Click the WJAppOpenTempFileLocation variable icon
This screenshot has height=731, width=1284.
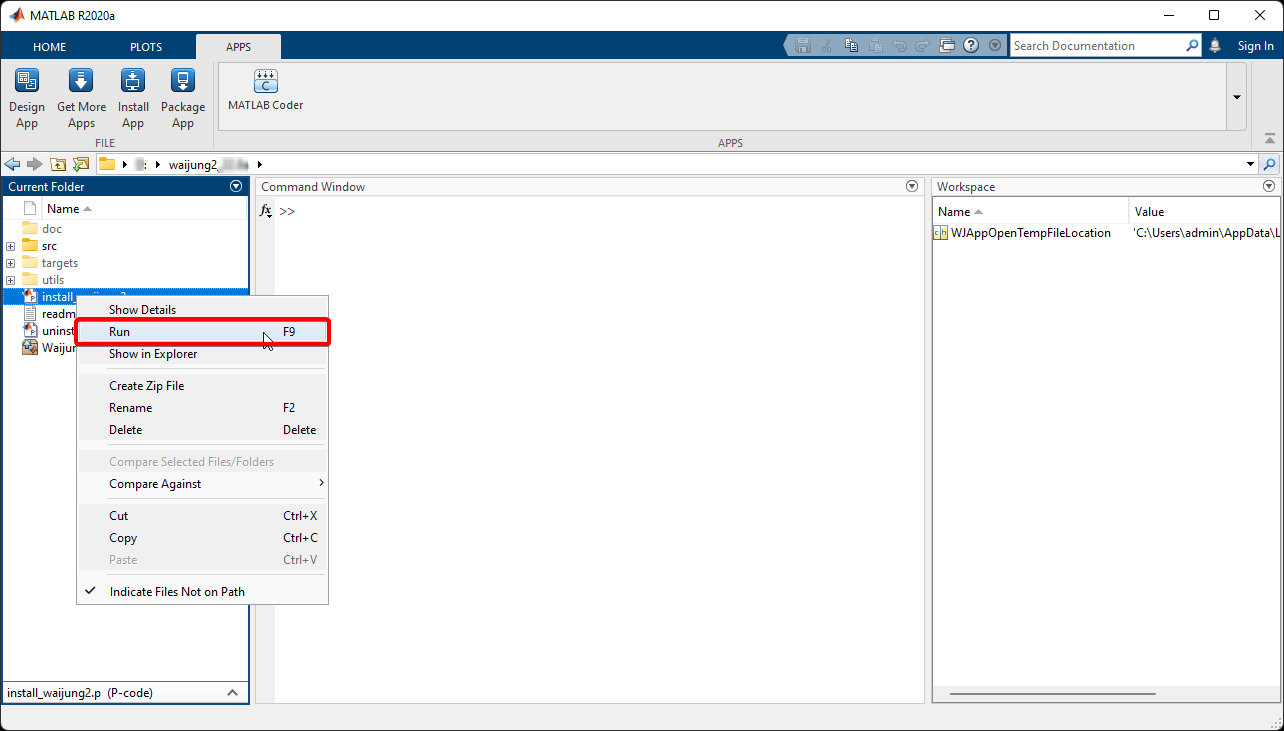pos(940,233)
